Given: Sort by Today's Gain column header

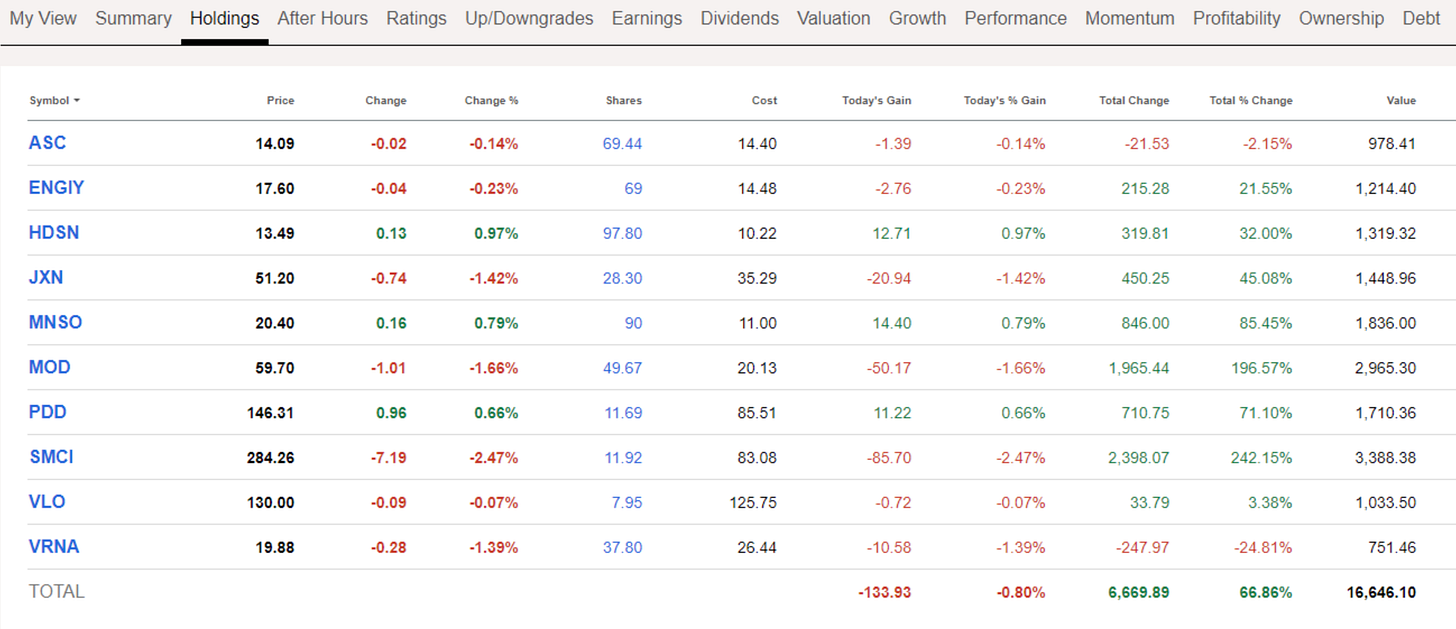Looking at the screenshot, I should (876, 100).
